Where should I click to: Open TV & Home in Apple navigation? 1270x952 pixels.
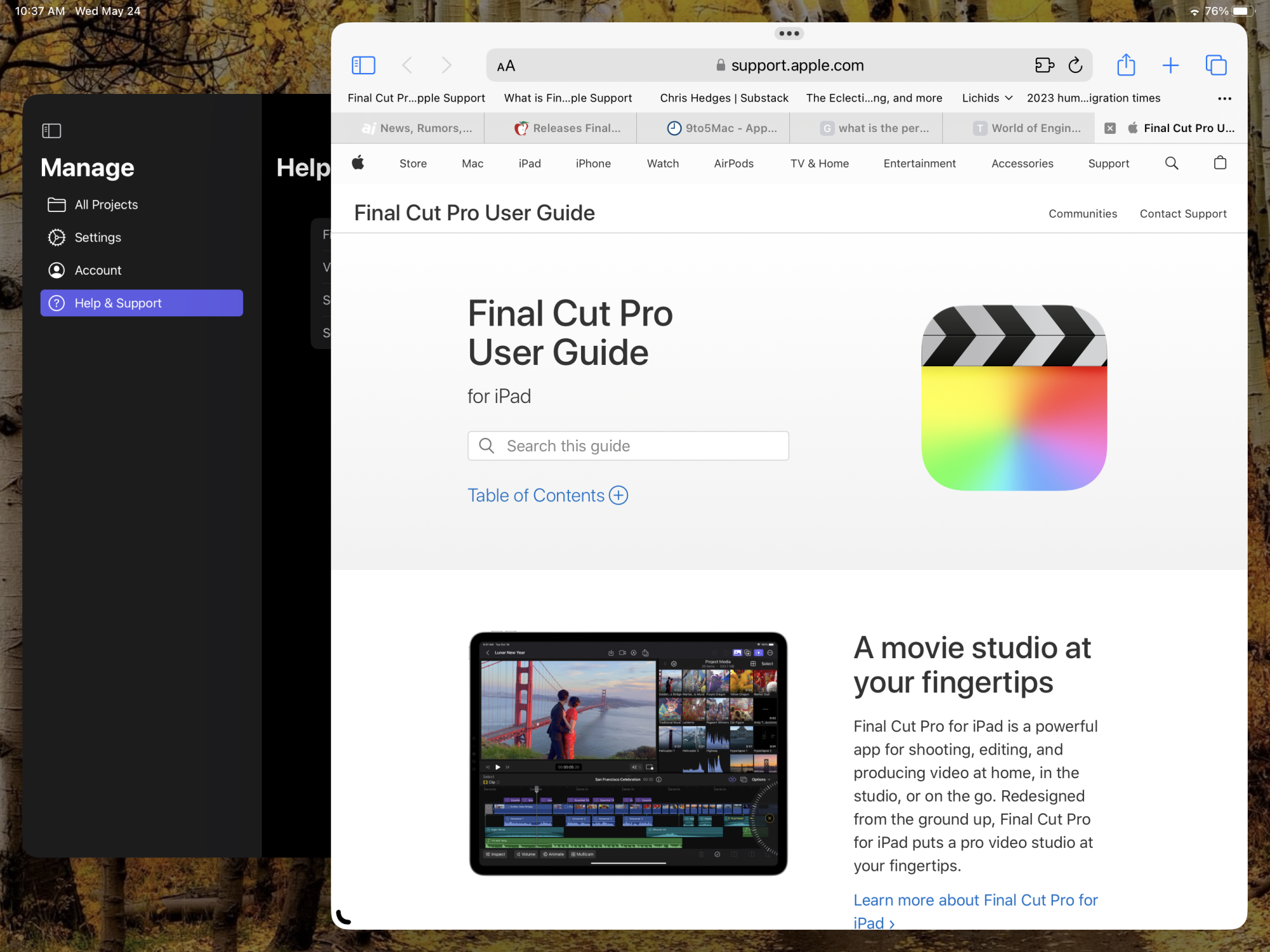click(819, 164)
